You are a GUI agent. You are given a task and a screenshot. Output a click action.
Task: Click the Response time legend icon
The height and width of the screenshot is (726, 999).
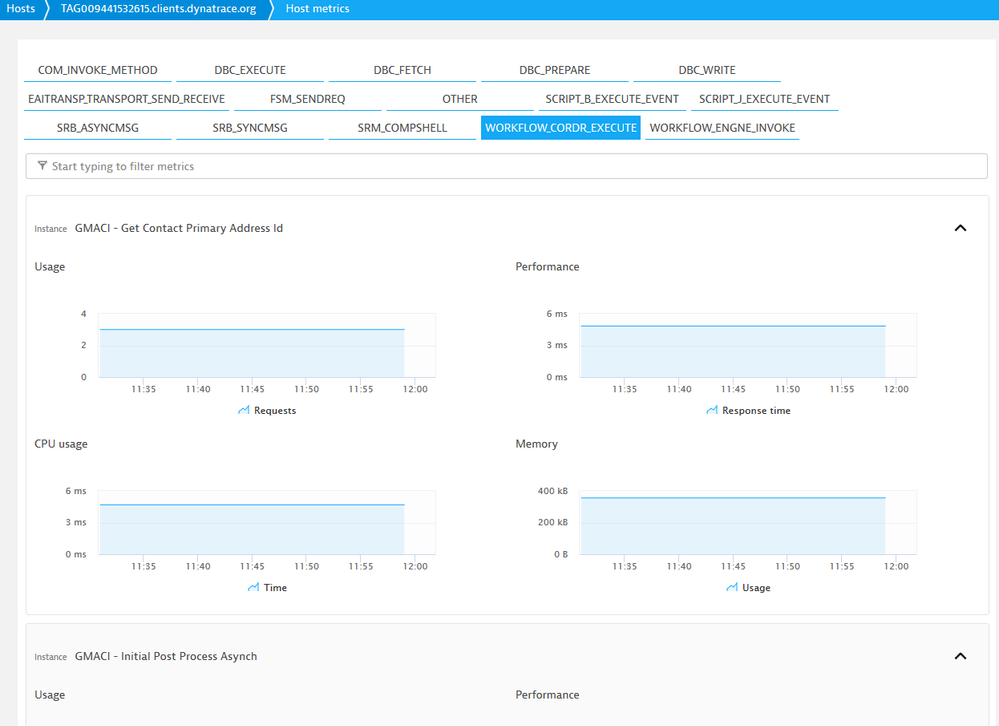(712, 410)
